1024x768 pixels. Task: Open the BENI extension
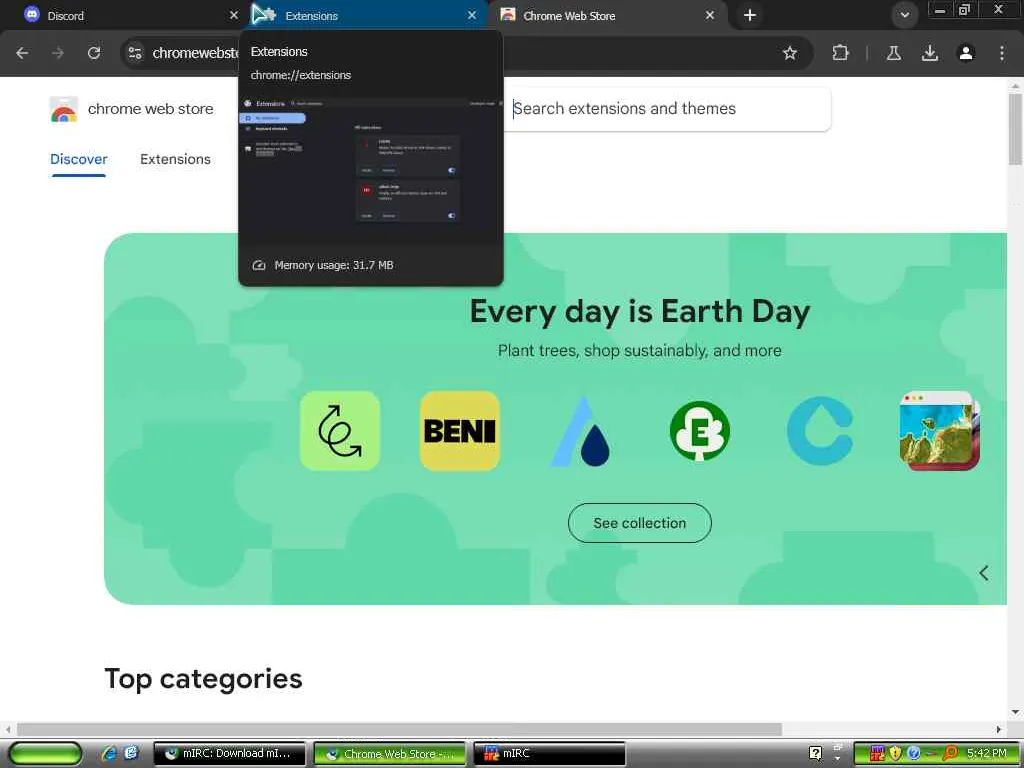click(x=460, y=431)
